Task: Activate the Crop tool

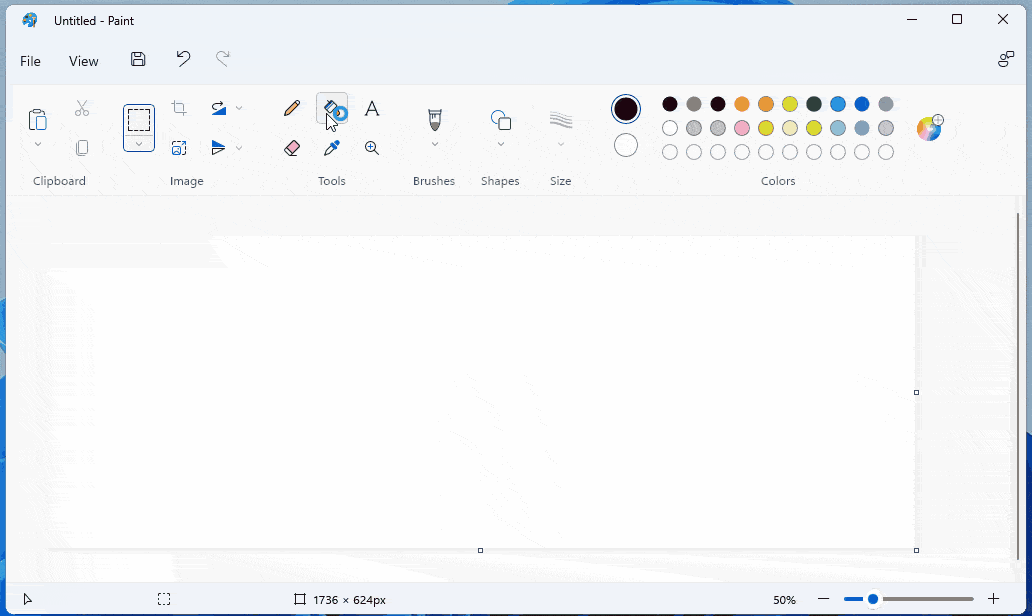Action: click(179, 107)
